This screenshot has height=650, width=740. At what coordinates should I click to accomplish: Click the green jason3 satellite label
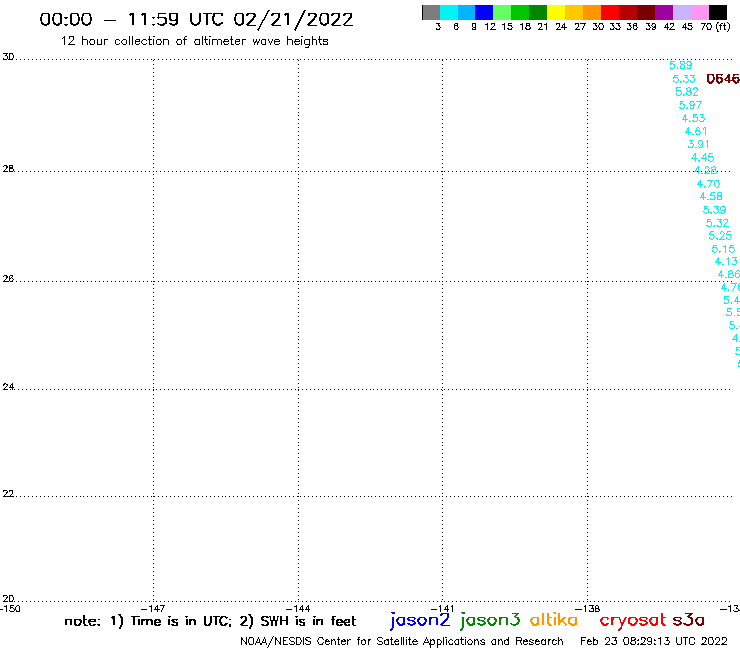[x=490, y=620]
